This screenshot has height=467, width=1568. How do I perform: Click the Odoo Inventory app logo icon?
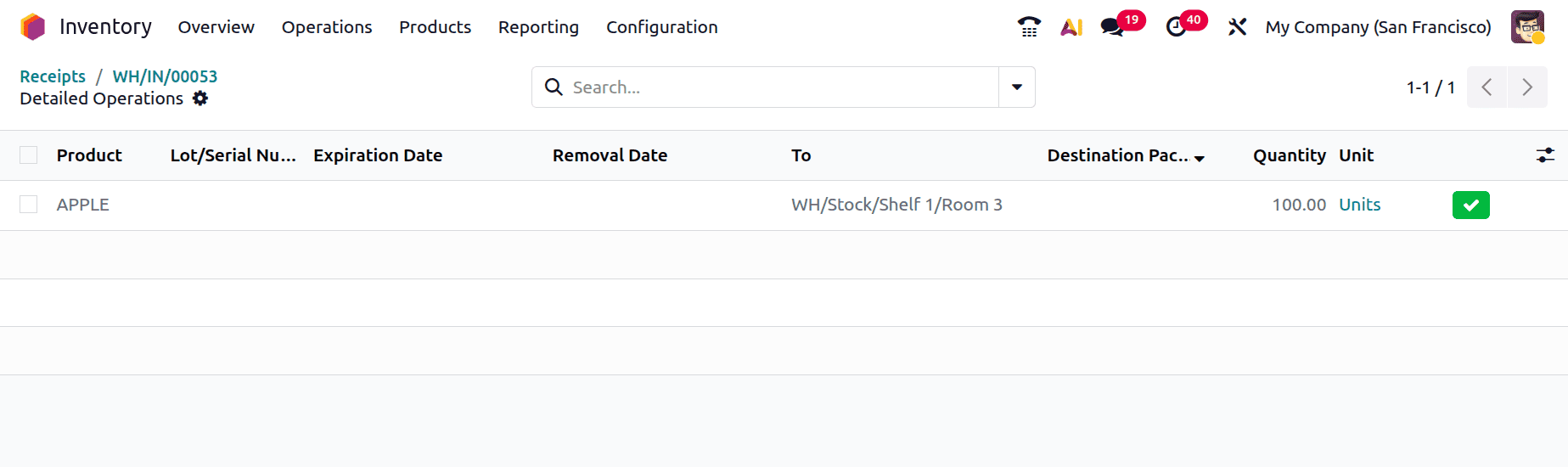tap(33, 27)
